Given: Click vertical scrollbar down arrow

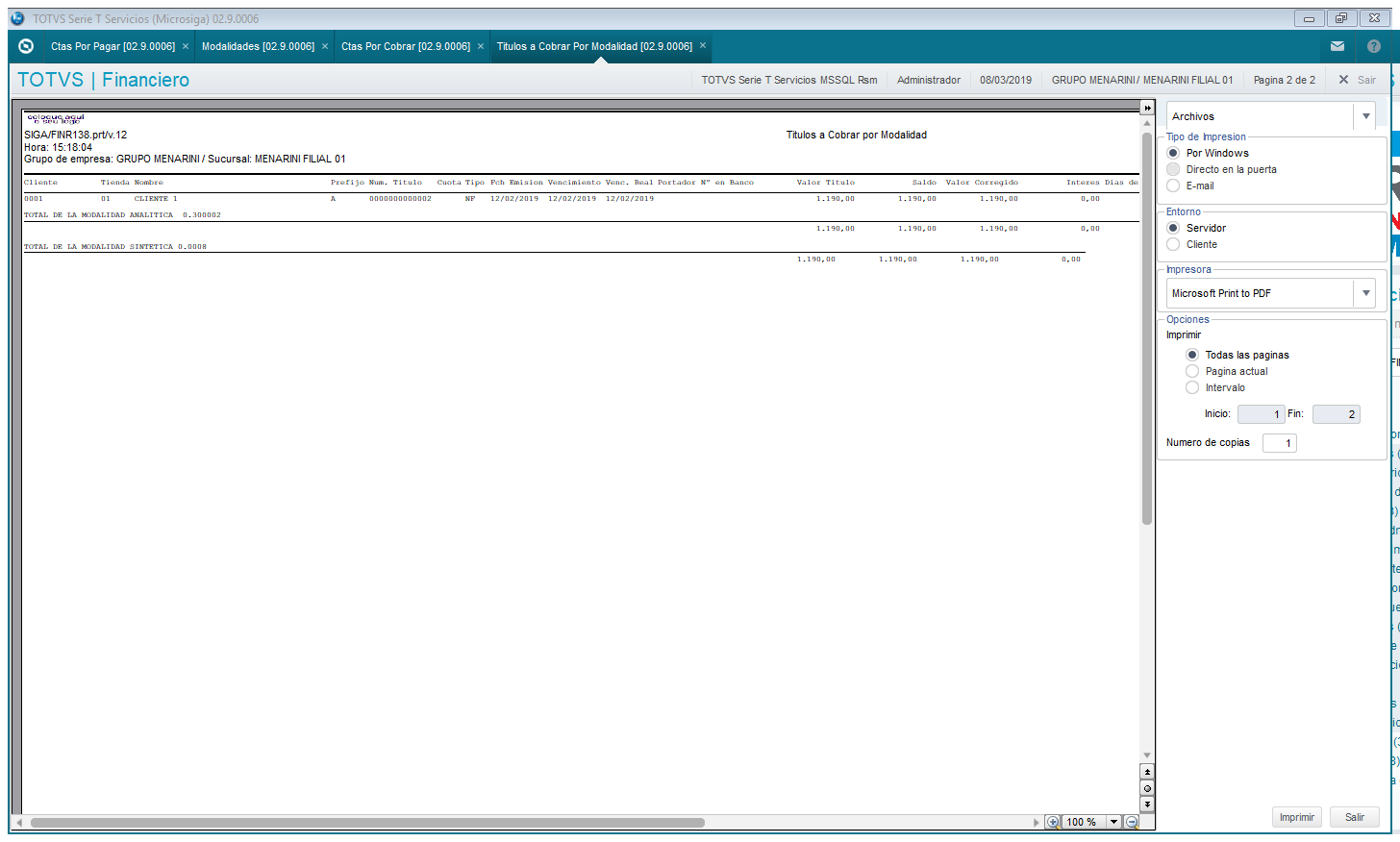Looking at the screenshot, I should click(x=1147, y=755).
